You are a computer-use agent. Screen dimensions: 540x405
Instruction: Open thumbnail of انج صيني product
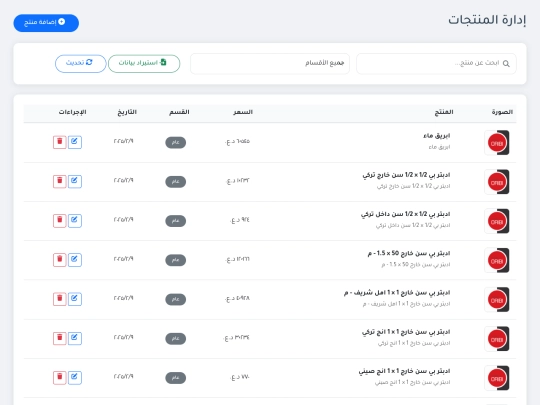497,378
